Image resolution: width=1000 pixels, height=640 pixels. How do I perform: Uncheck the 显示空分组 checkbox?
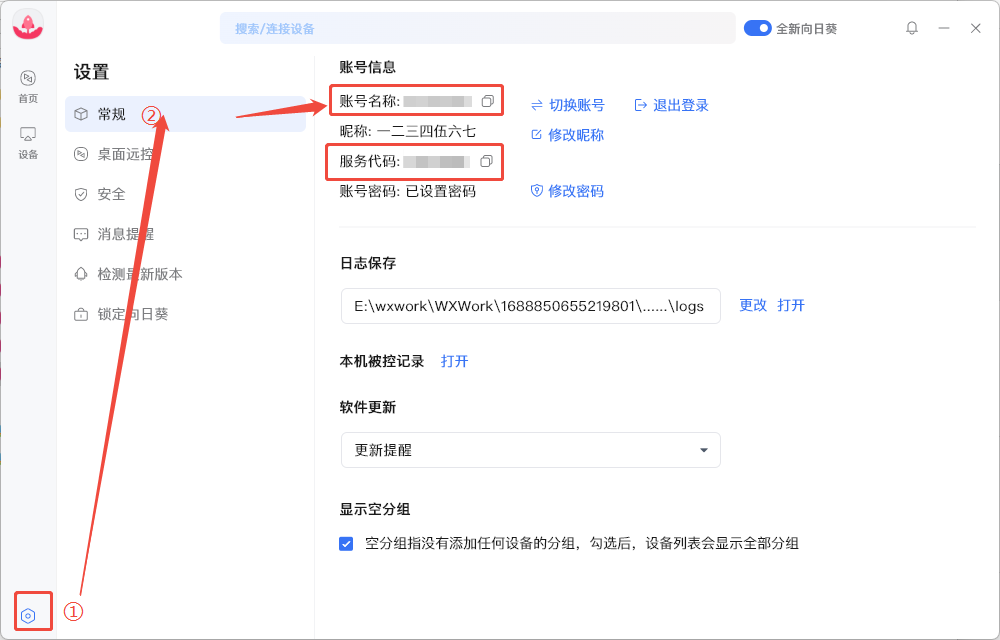346,544
